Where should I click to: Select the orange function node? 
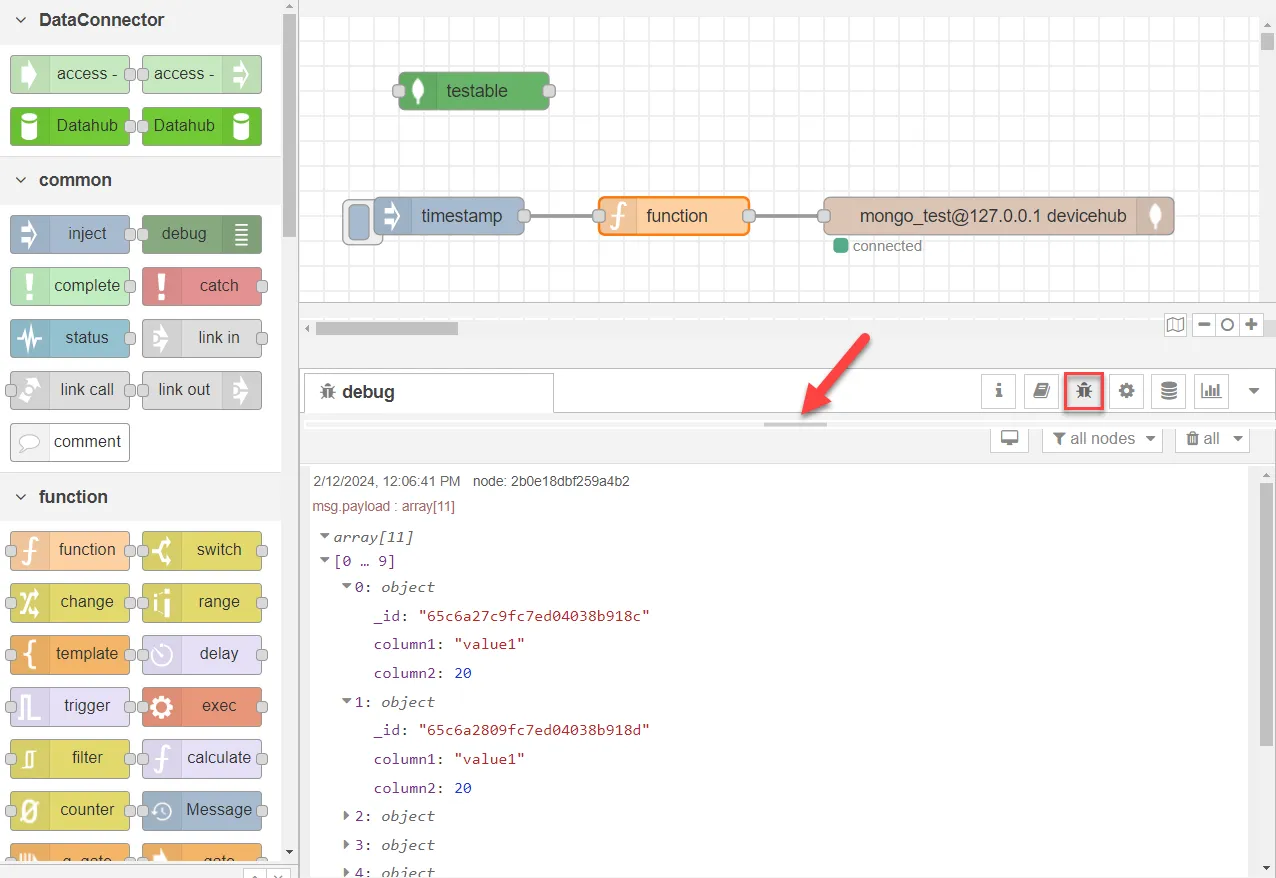click(674, 216)
